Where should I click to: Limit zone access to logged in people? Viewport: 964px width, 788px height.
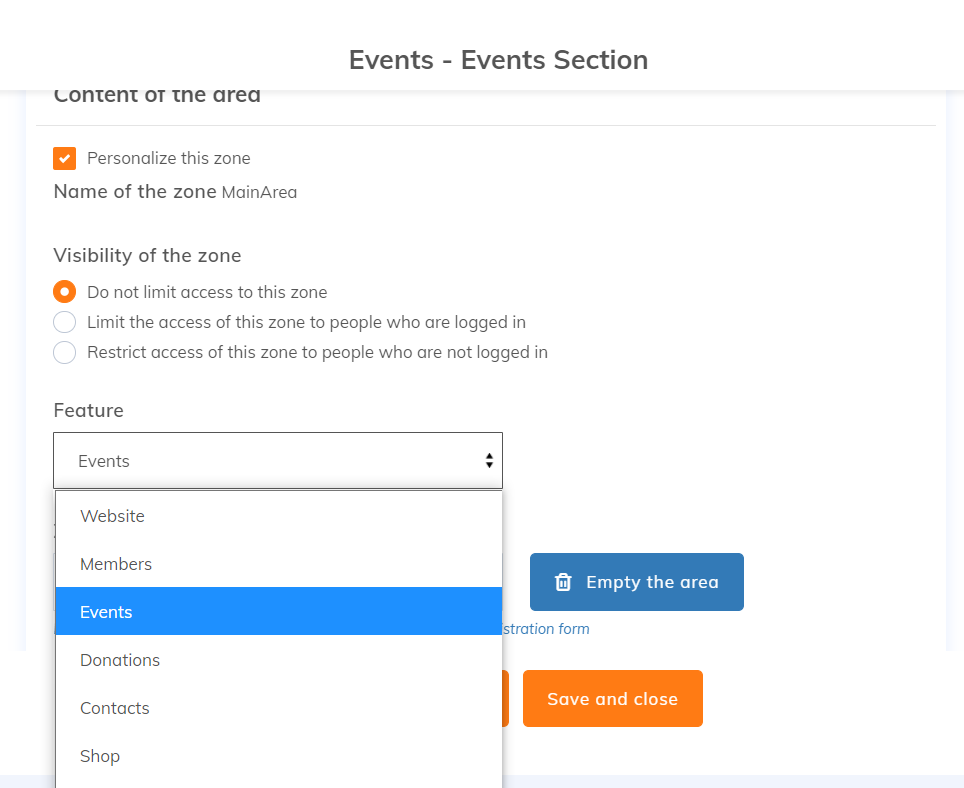tap(65, 322)
